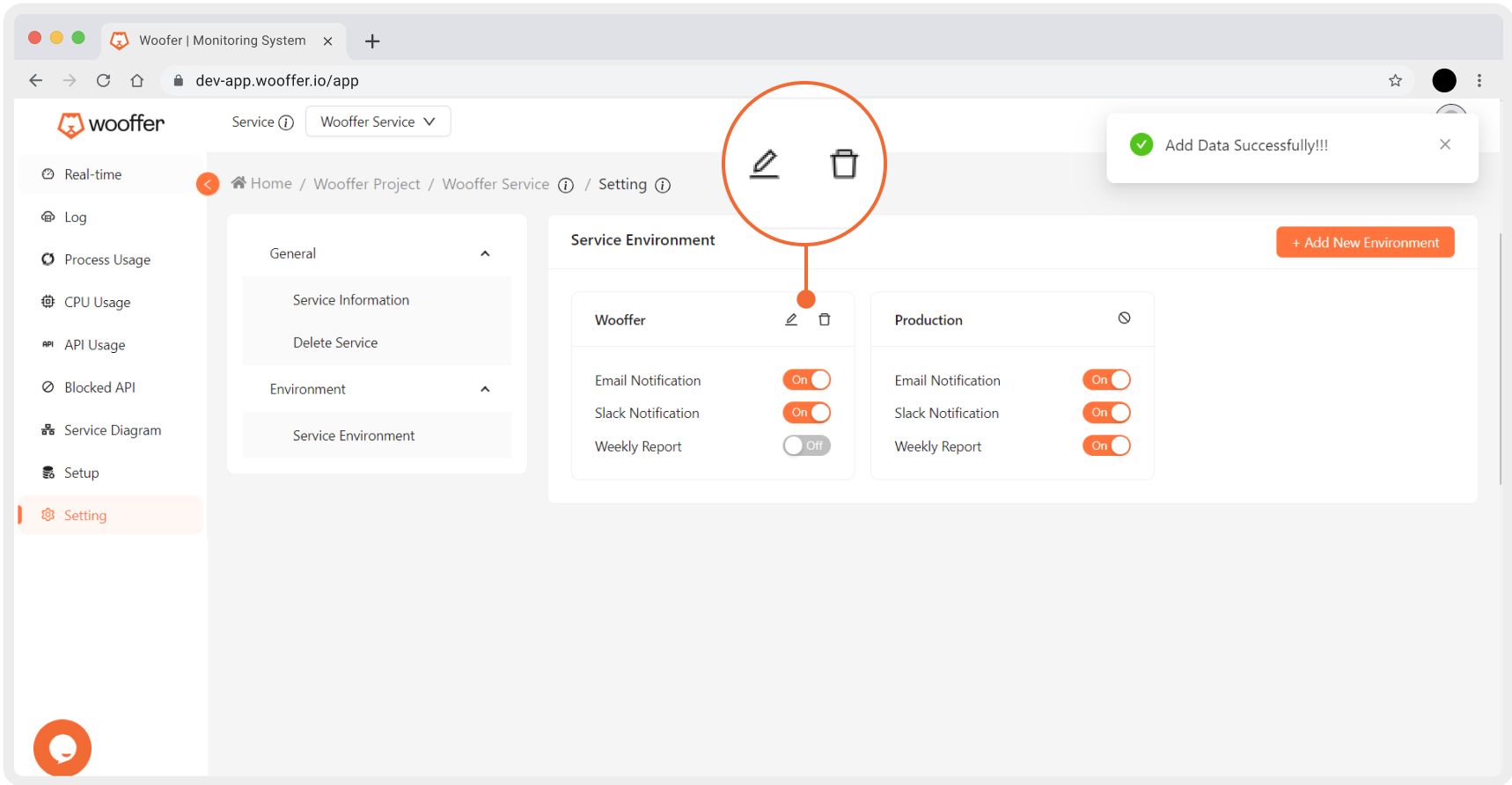Edit the Wooffer environment with pencil icon
This screenshot has height=785, width=1512.
(791, 319)
